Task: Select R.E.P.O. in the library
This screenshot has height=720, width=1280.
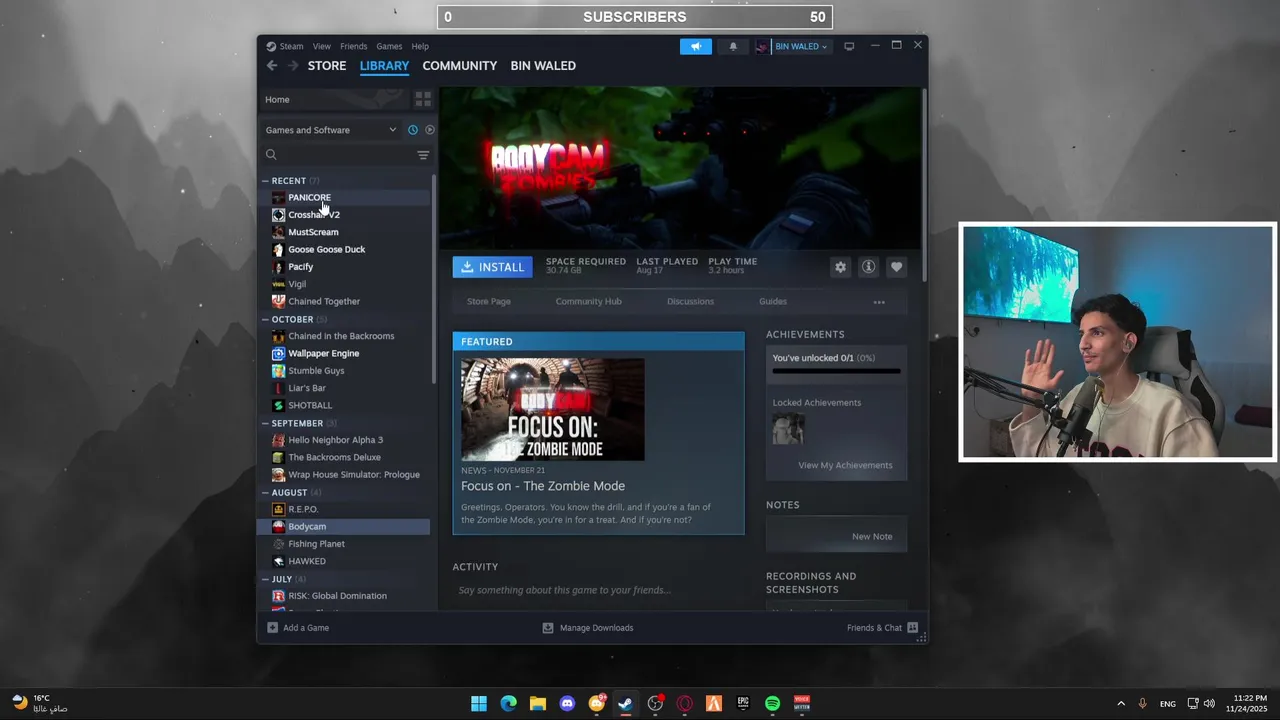Action: point(346,509)
